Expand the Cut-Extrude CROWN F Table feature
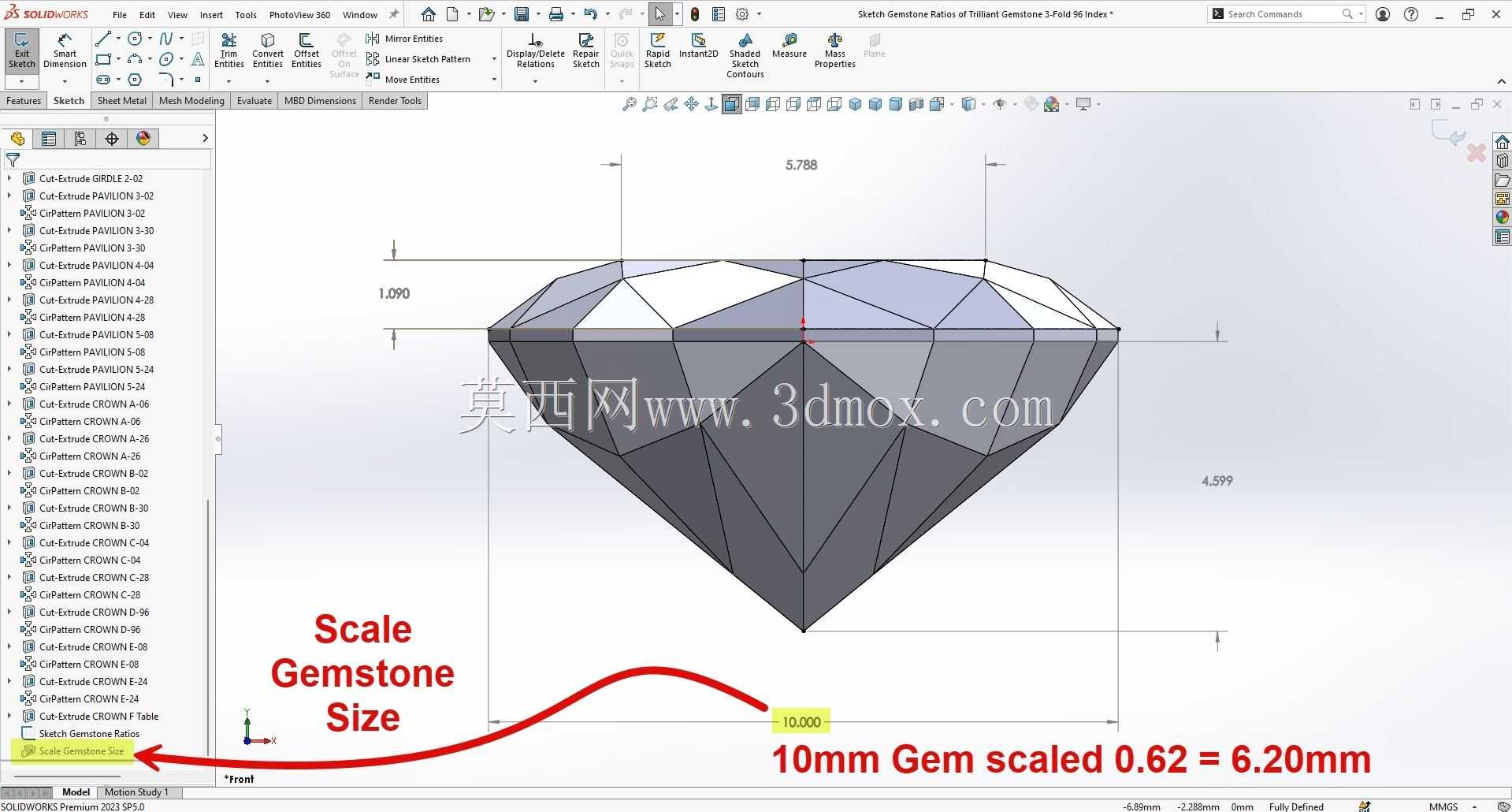Screen dimensions: 1512x812 [x=9, y=716]
